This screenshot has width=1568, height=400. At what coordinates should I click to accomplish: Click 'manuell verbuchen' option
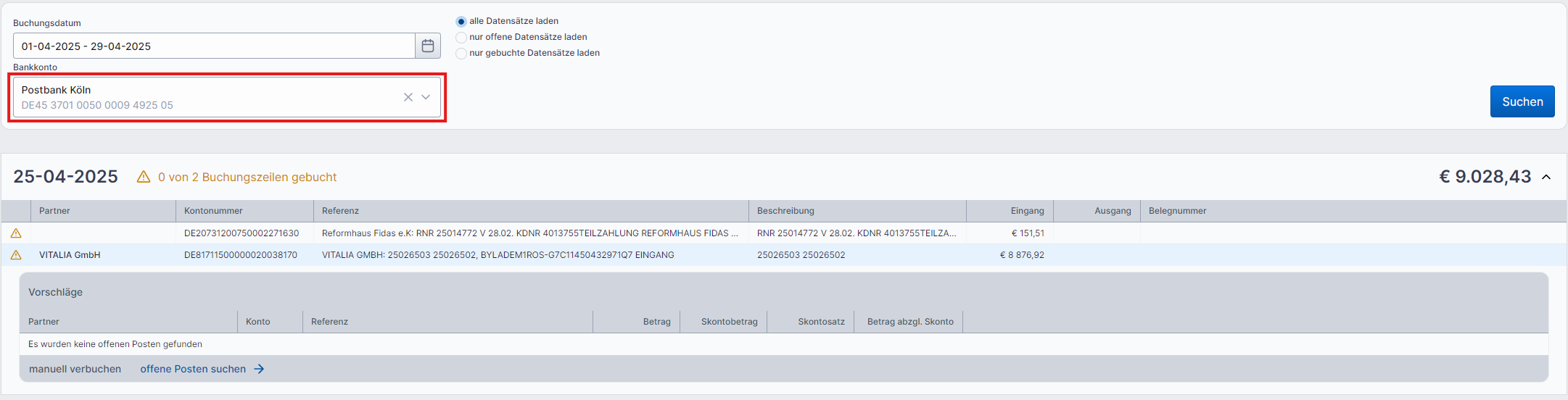[75, 369]
